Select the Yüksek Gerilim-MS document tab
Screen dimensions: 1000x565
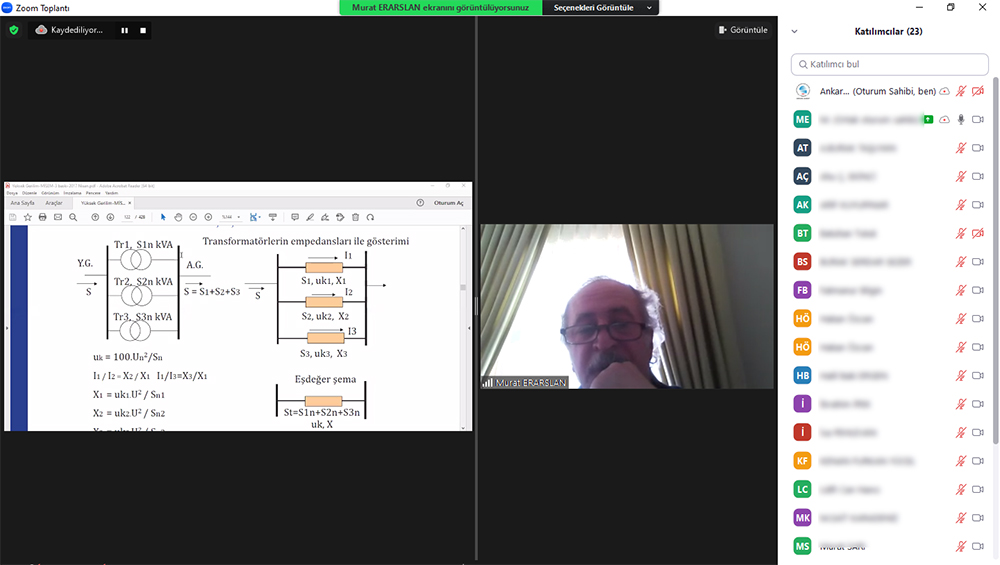pyautogui.click(x=103, y=203)
